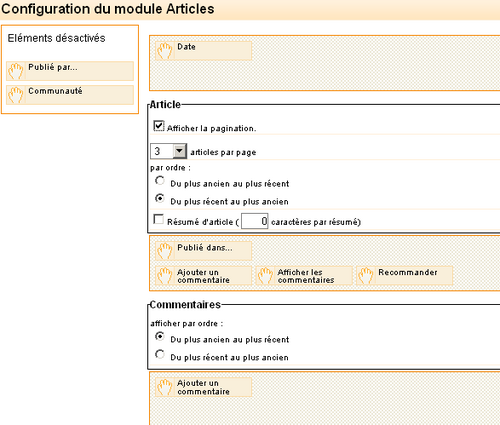Screen dimensions: 500x425
Task: Click hand icon of Ajouter un commentaire in the Article elements area
Action: coord(165,276)
